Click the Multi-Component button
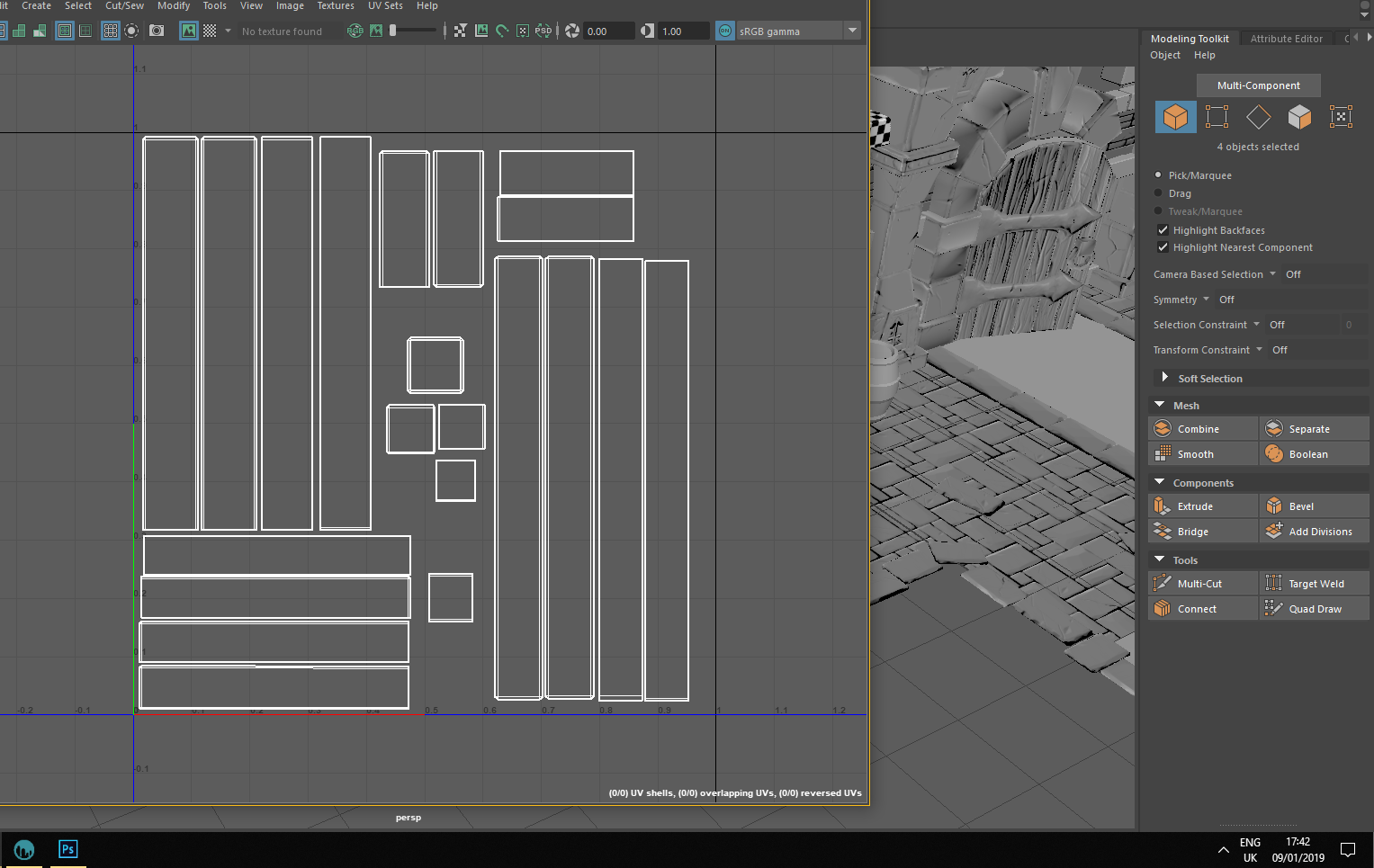The height and width of the screenshot is (868, 1374). [x=1258, y=85]
